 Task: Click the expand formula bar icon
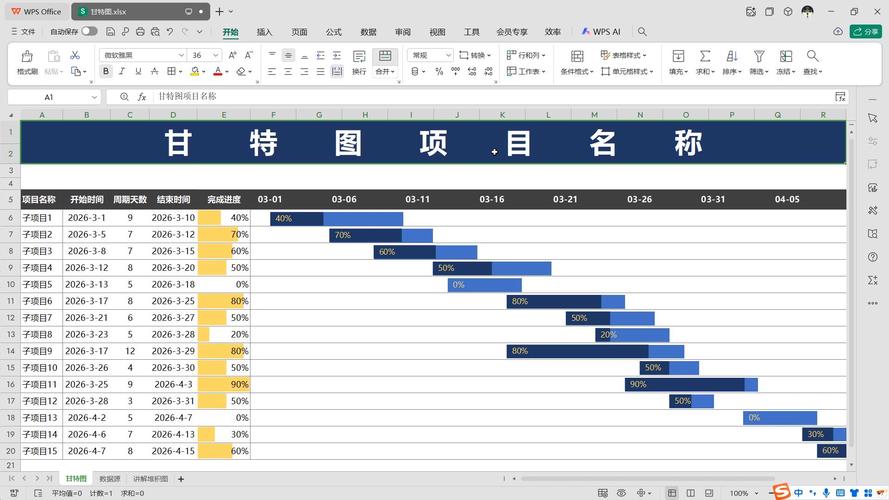[840, 97]
